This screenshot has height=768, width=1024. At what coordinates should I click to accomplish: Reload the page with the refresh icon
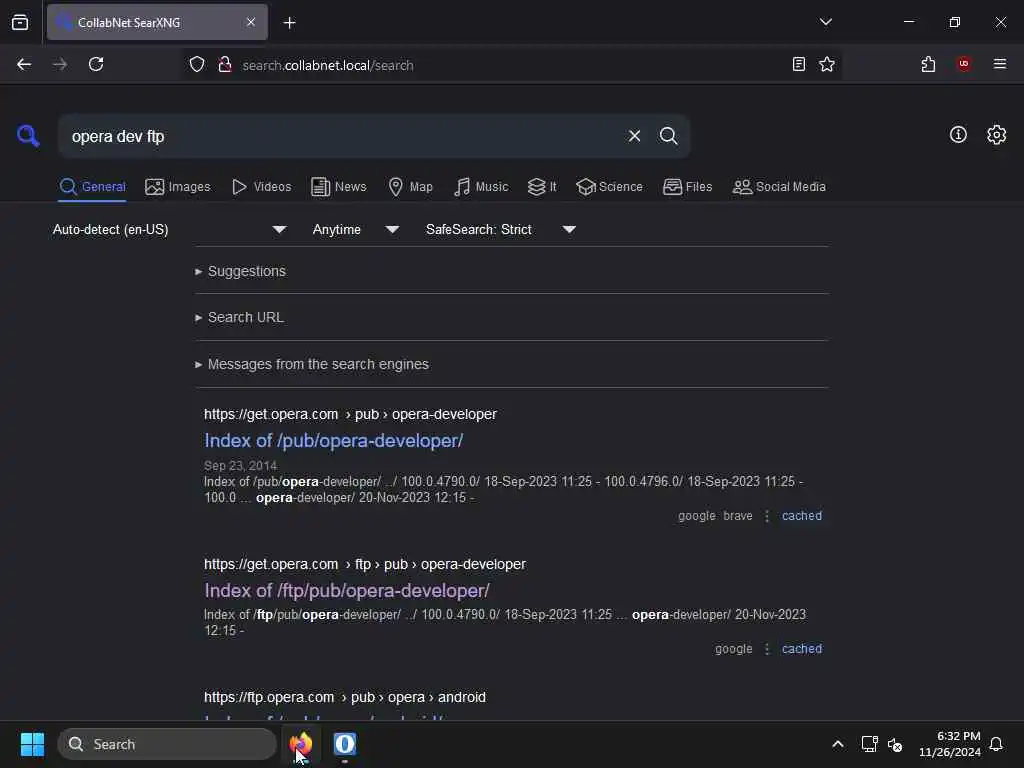click(96, 64)
